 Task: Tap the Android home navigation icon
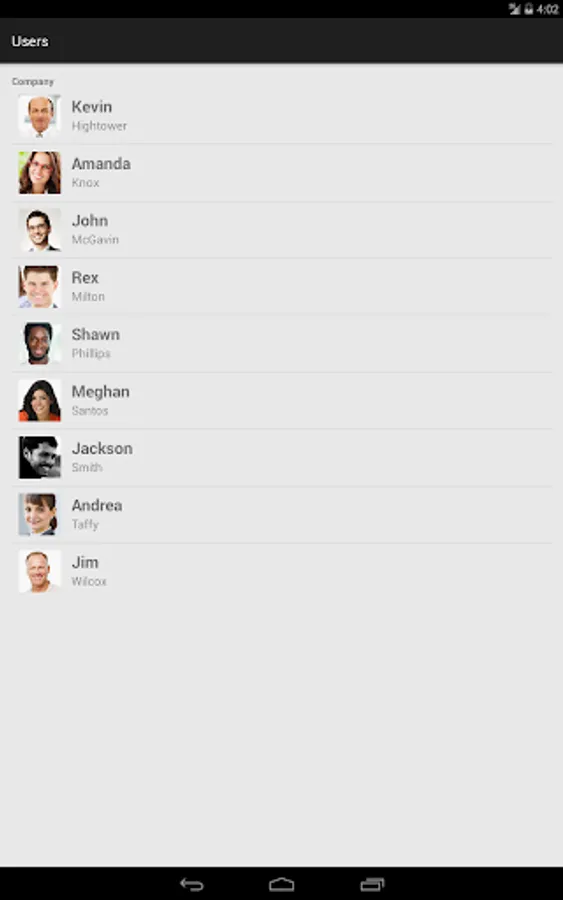pos(281,885)
